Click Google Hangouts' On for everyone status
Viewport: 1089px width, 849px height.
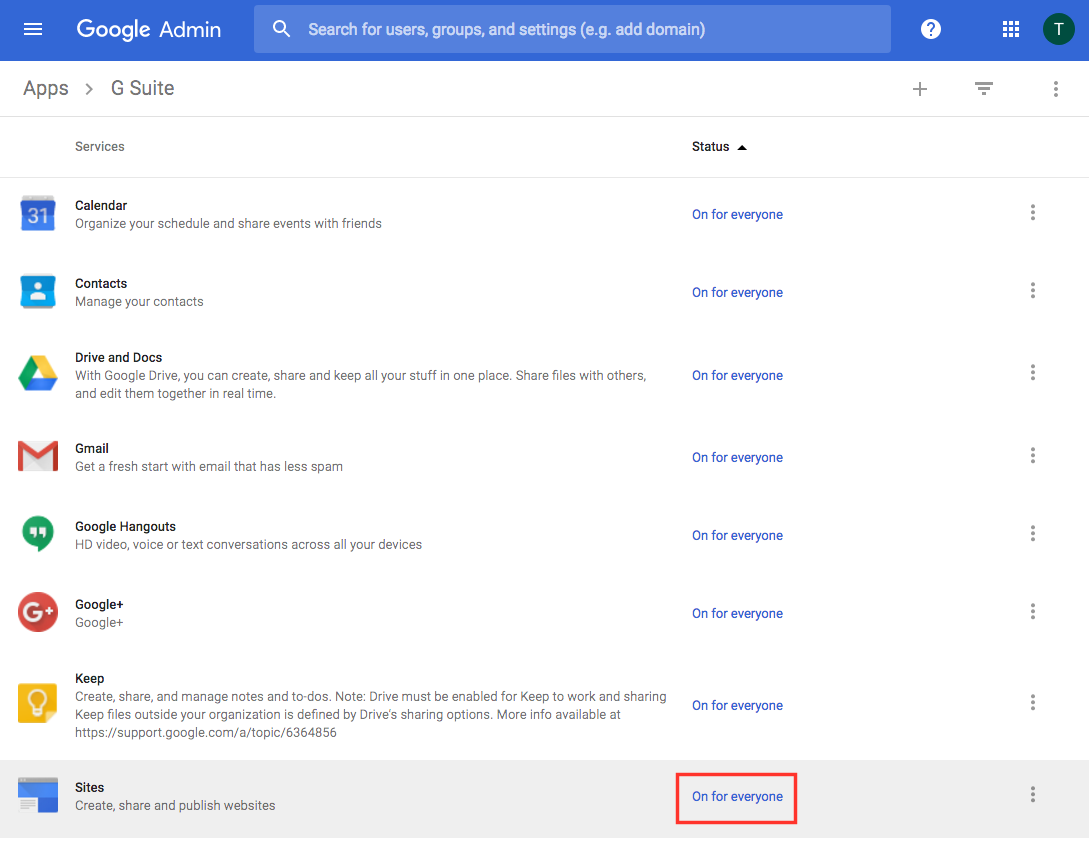737,536
